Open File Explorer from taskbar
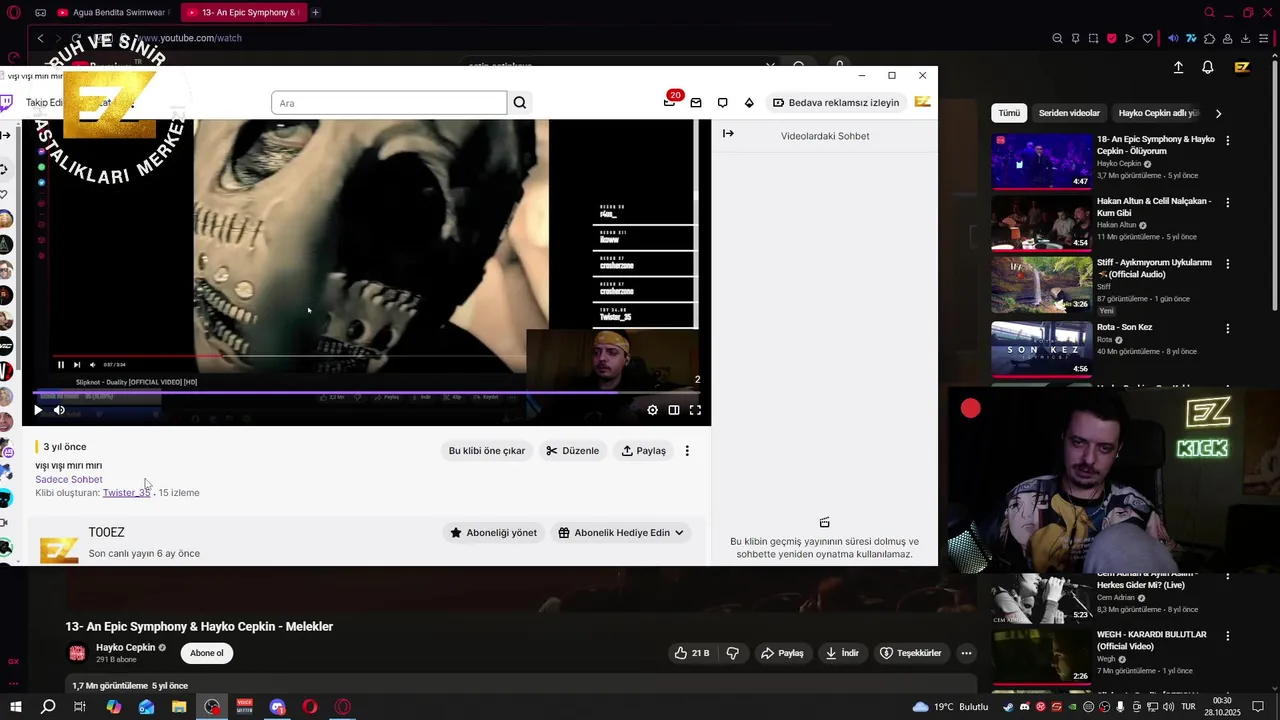 [x=179, y=707]
